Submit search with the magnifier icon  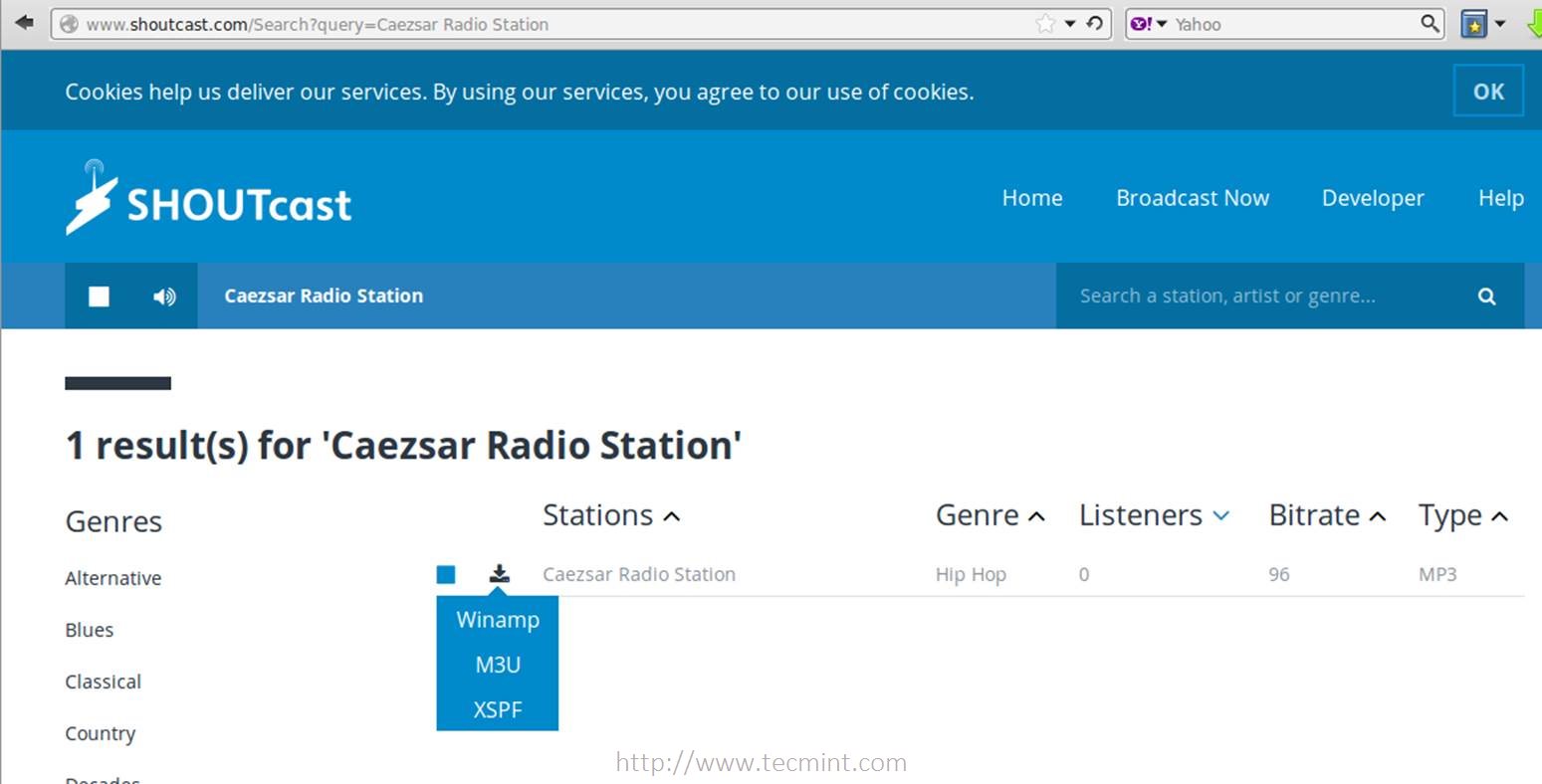(x=1487, y=296)
